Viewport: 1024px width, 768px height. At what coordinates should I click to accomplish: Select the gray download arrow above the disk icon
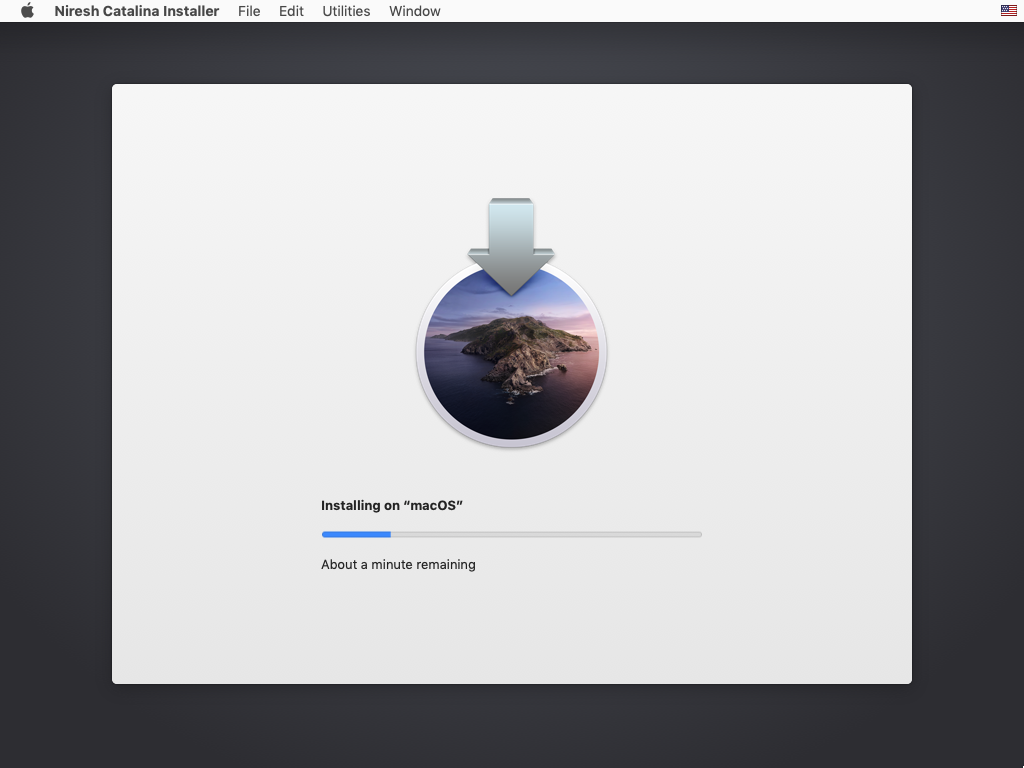(511, 235)
